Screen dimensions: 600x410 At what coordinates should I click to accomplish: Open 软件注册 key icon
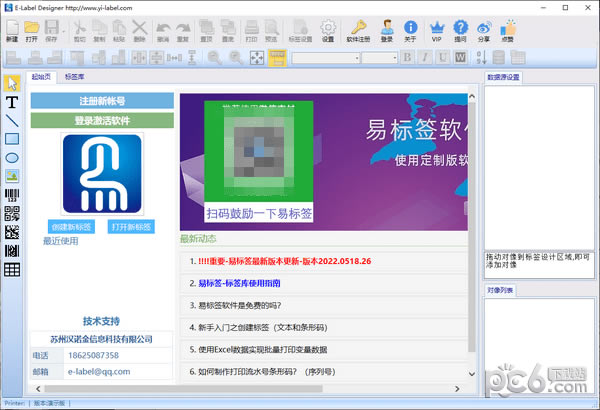click(358, 31)
